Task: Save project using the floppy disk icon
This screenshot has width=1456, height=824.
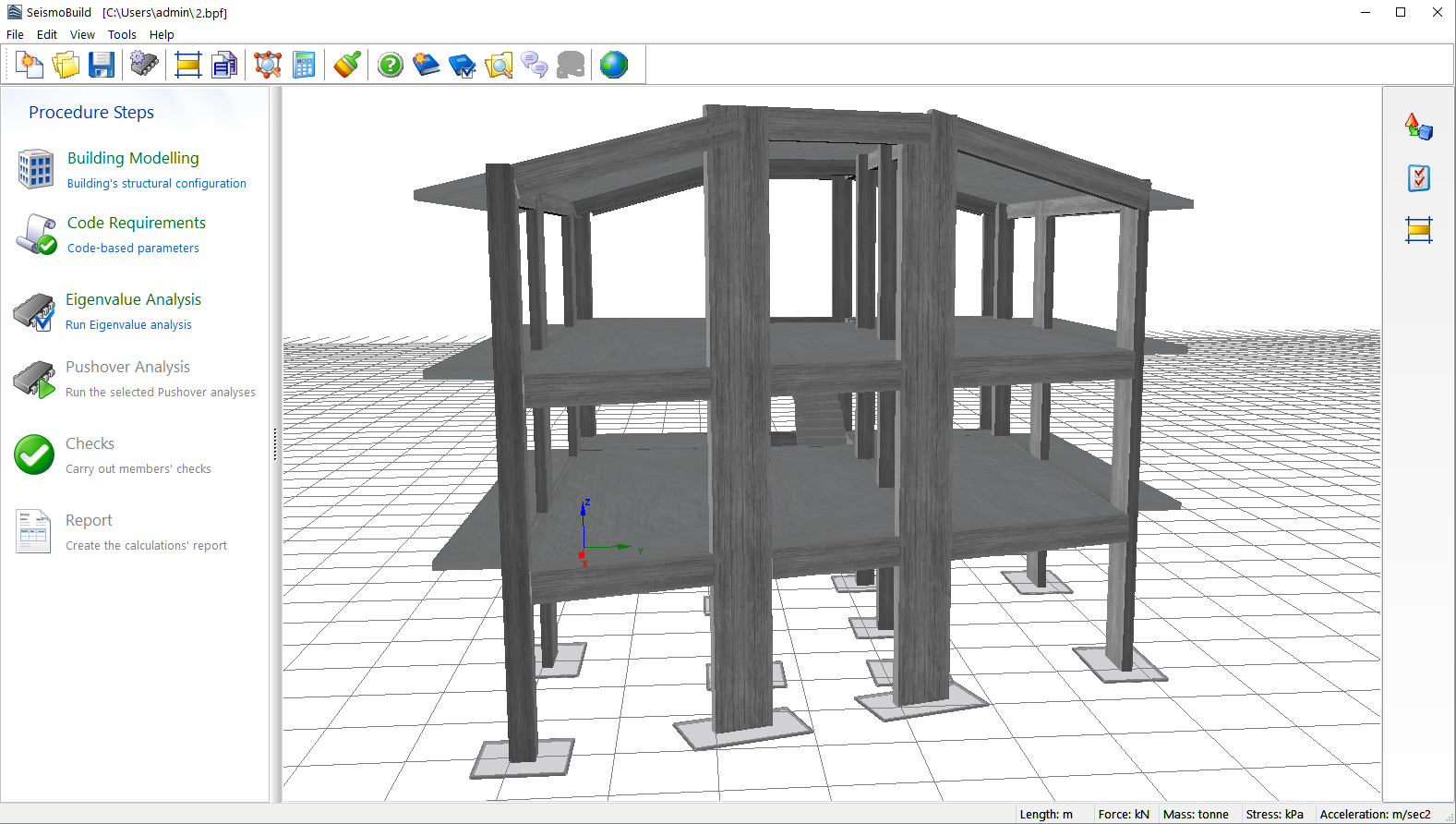Action: click(x=102, y=65)
